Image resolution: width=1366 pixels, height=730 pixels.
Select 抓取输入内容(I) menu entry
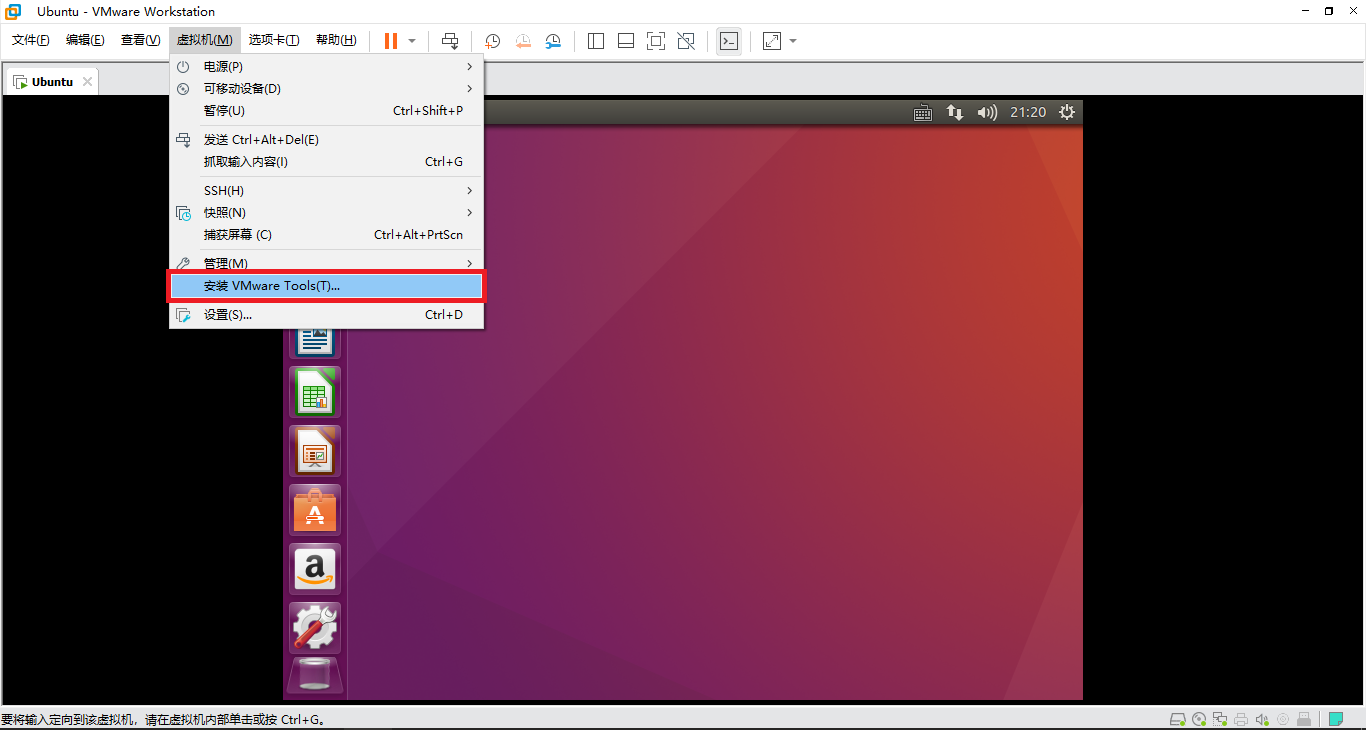pos(327,162)
